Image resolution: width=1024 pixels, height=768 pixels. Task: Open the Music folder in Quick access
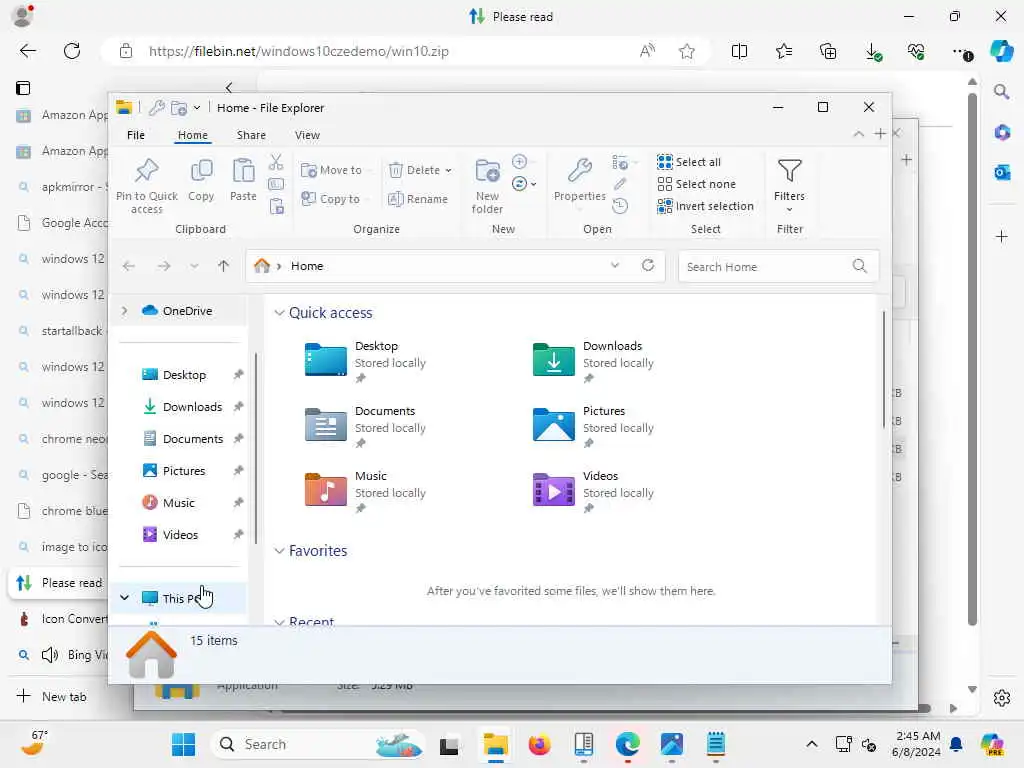point(364,491)
